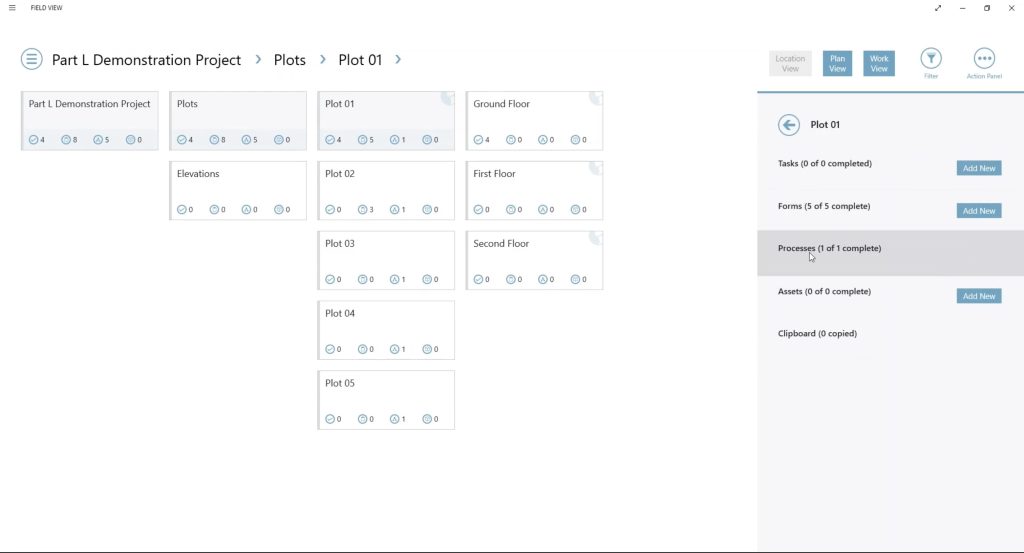Expand chevron after Plot 01 breadcrumb
1024x553 pixels.
[398, 60]
